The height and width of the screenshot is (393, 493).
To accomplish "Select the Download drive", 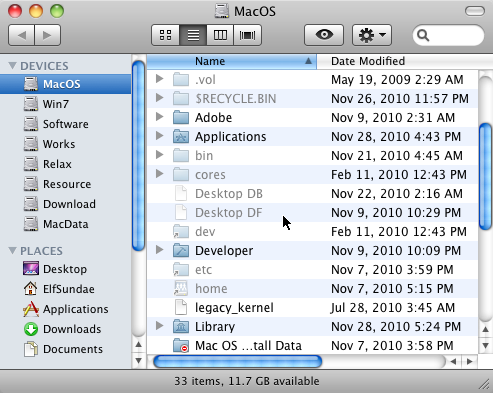I will (x=66, y=204).
